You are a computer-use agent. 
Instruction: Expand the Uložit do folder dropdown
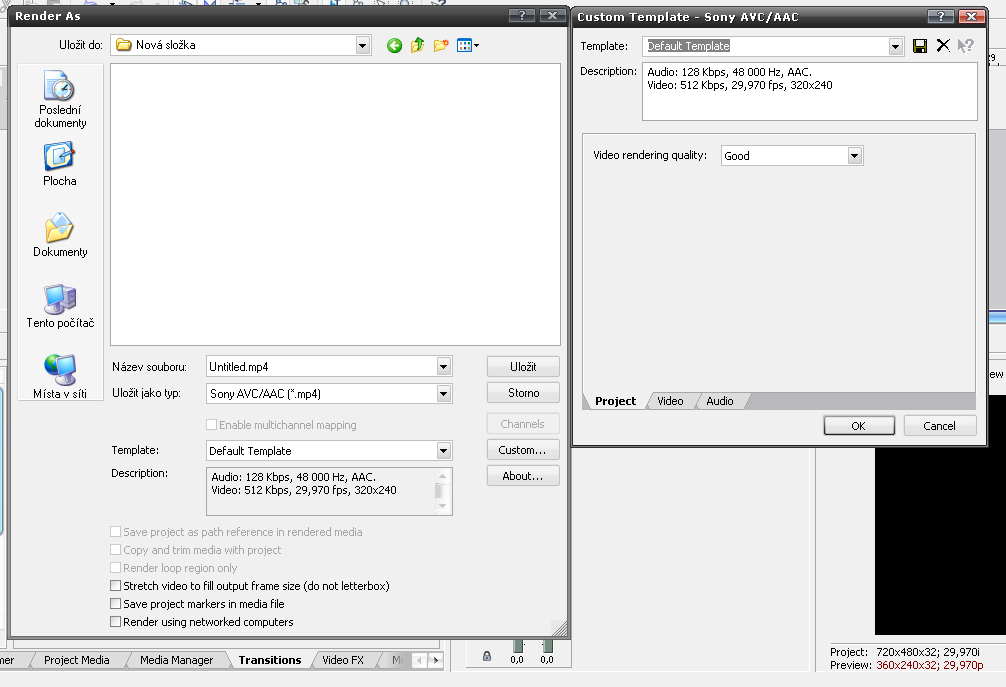tap(362, 46)
